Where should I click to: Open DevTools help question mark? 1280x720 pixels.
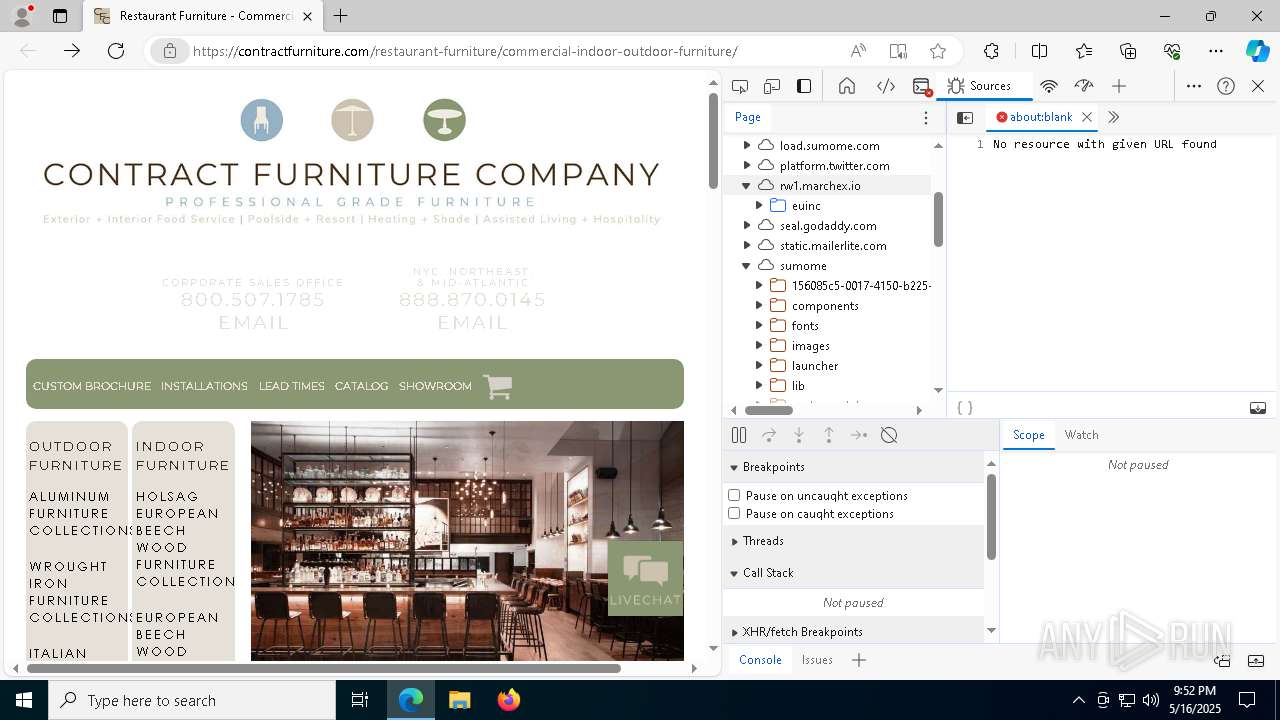point(1226,86)
